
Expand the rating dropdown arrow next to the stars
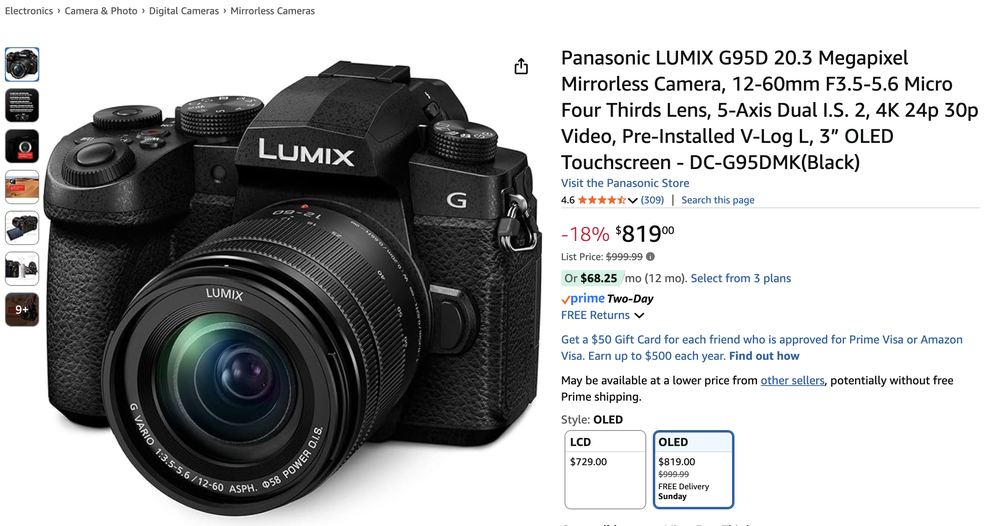tap(633, 200)
